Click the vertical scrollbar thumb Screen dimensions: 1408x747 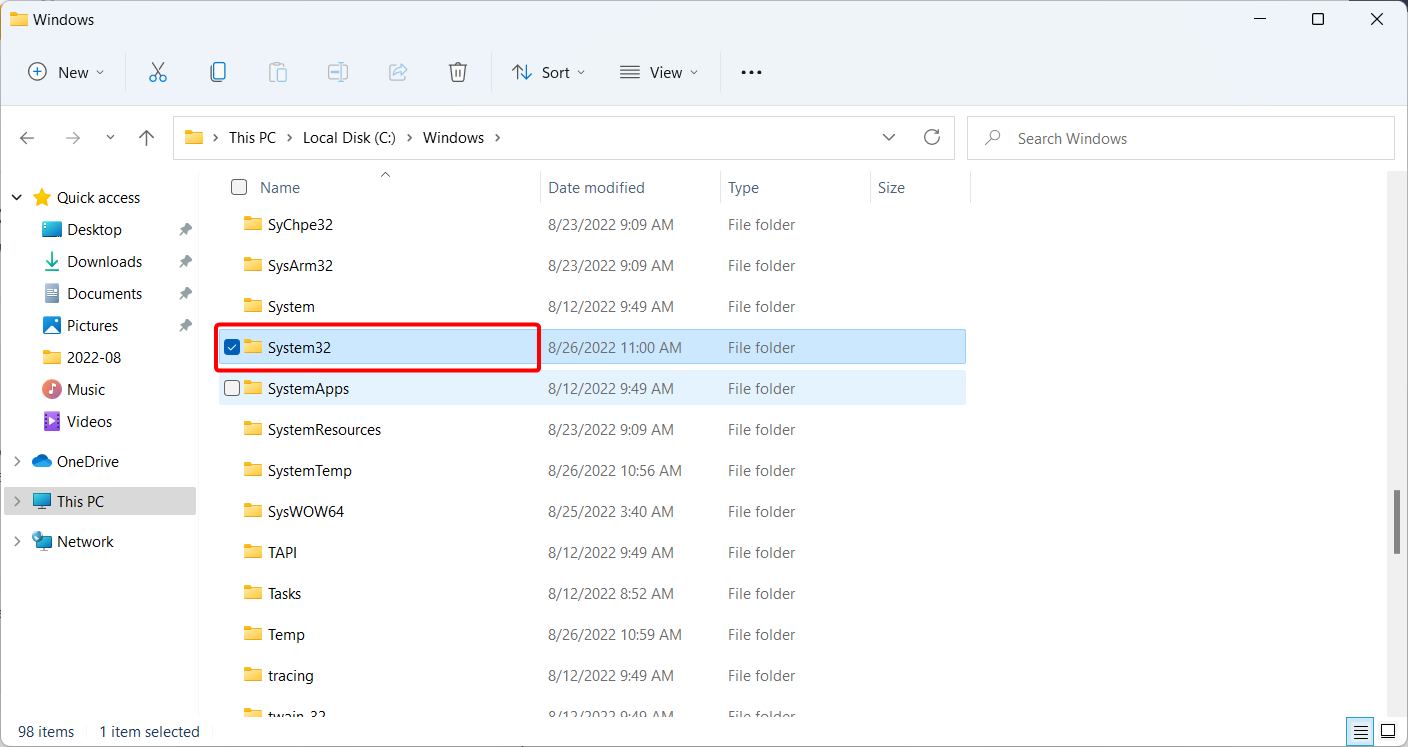[1397, 522]
